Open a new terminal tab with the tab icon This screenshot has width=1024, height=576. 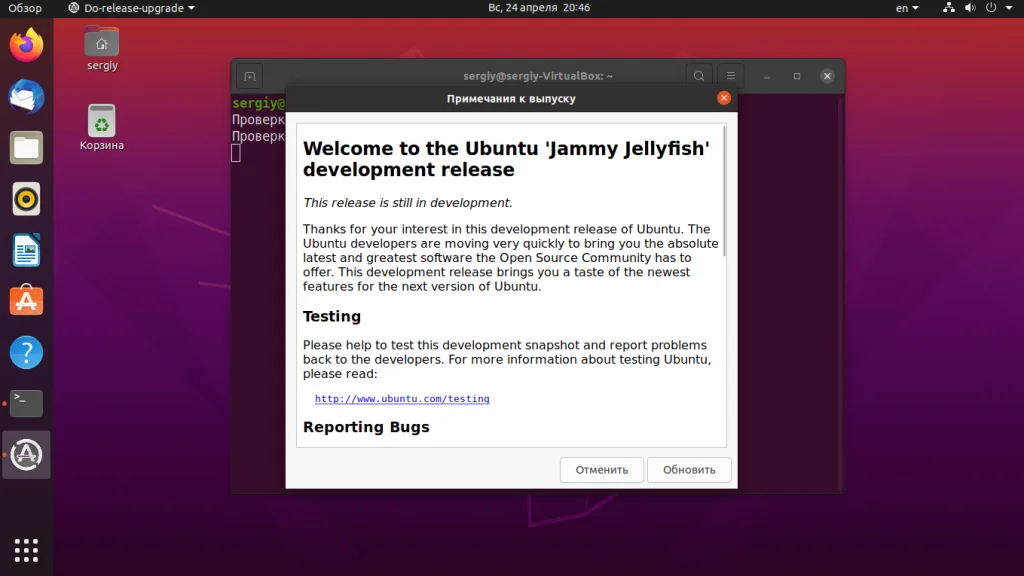pyautogui.click(x=248, y=75)
